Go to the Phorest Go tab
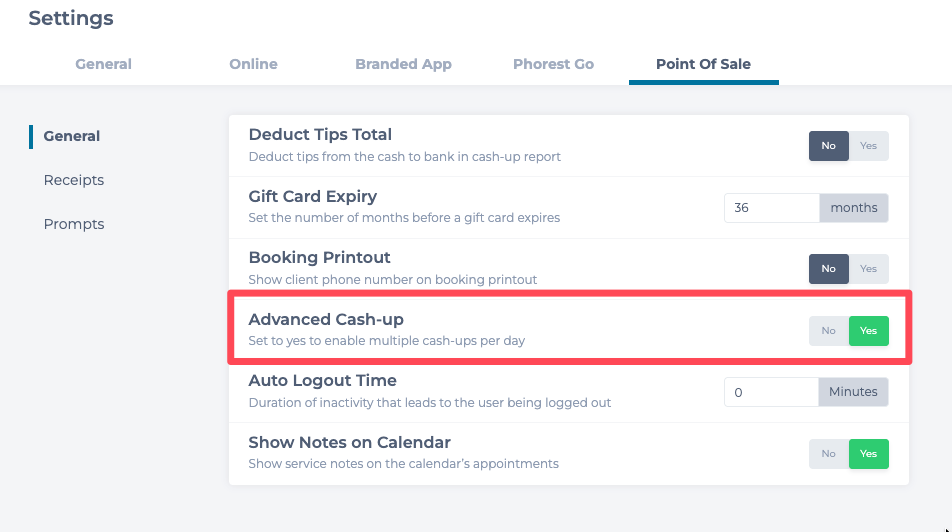Image resolution: width=952 pixels, height=532 pixels. [x=553, y=64]
